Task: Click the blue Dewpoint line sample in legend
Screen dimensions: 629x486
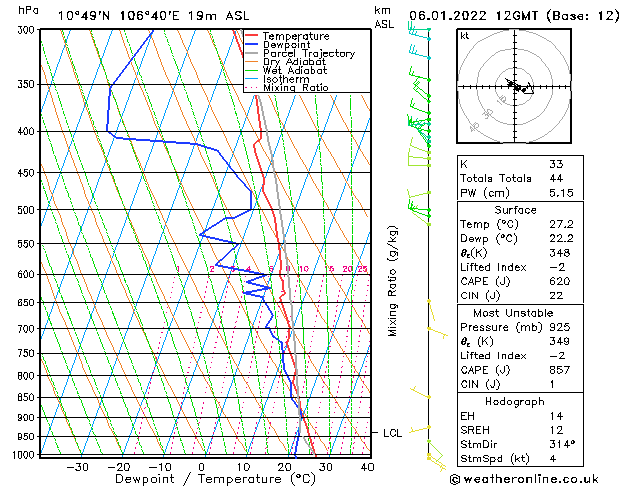Action: point(251,45)
